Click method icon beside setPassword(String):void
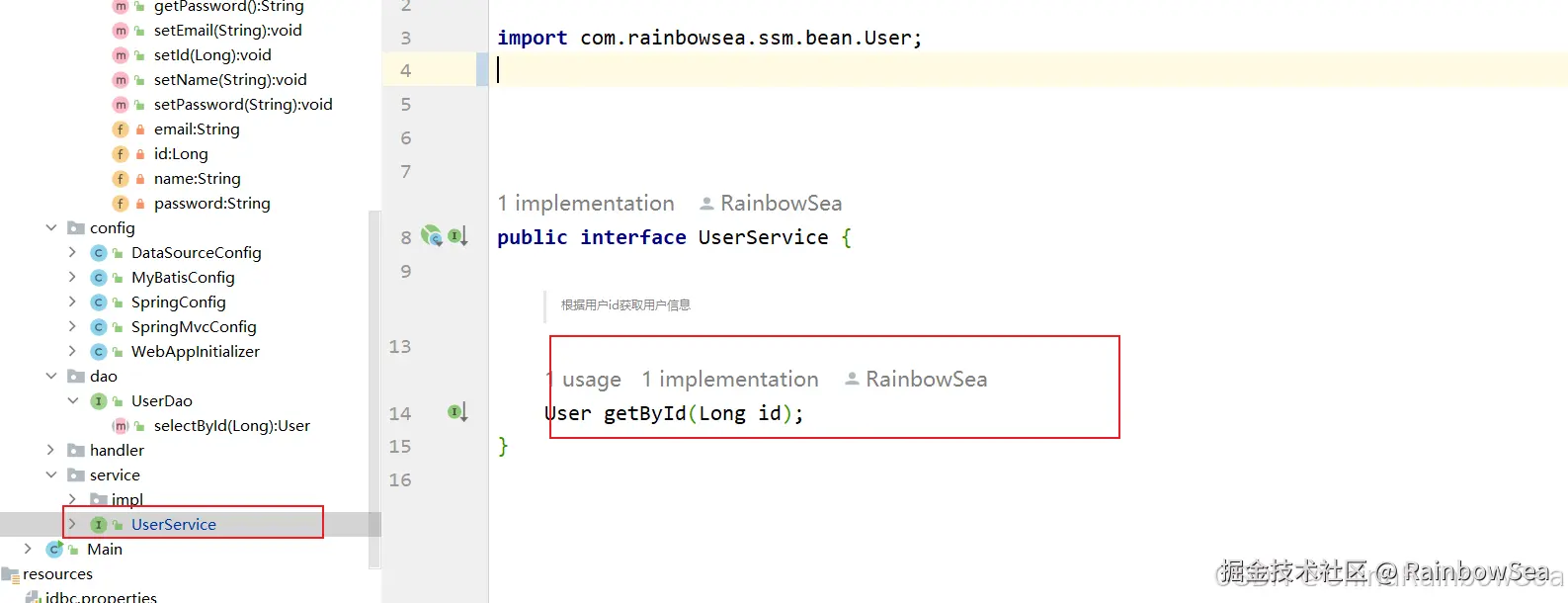The height and width of the screenshot is (603, 1568). click(121, 105)
